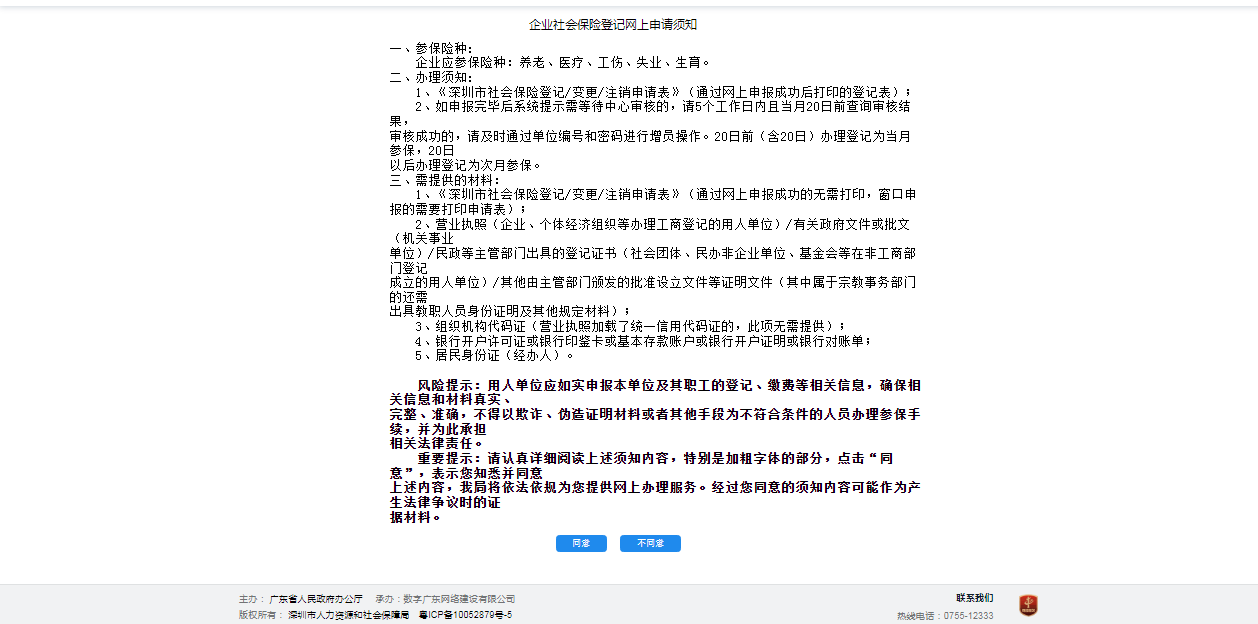This screenshot has width=1258, height=624.
Task: Click the 承办 label in footer
Action: [x=385, y=599]
